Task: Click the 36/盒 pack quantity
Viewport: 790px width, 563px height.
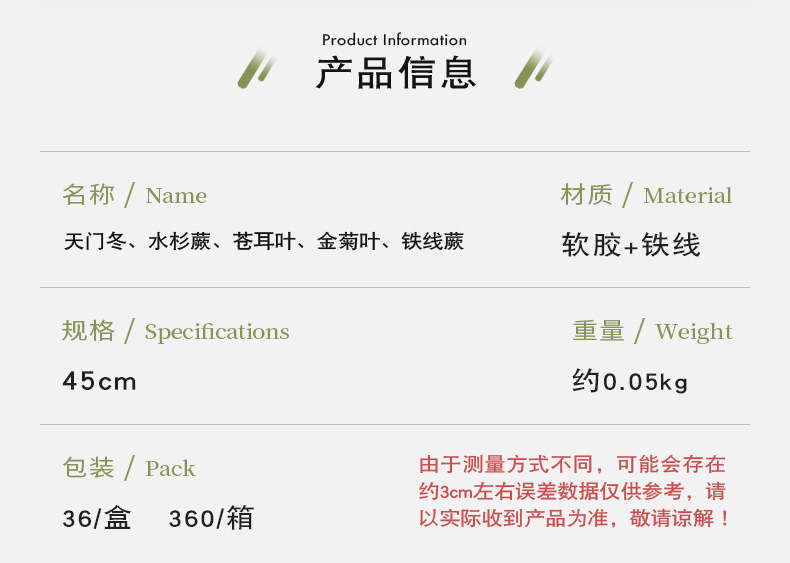Action: coord(96,519)
